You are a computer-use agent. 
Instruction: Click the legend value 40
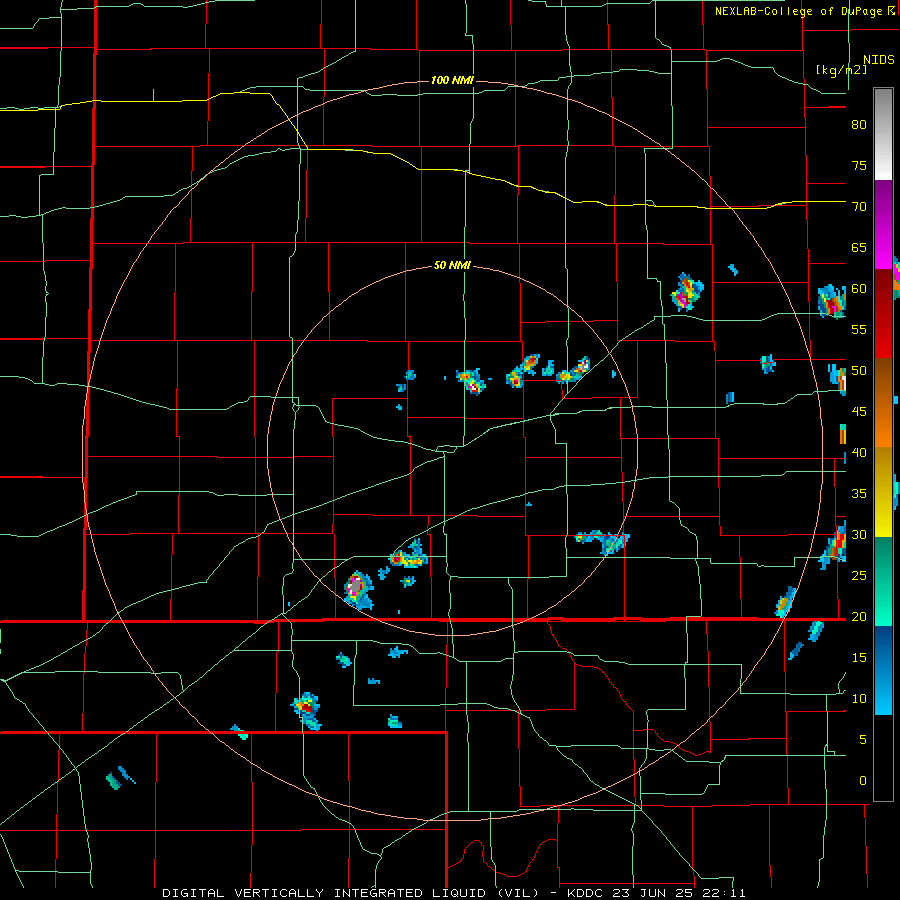tap(859, 452)
